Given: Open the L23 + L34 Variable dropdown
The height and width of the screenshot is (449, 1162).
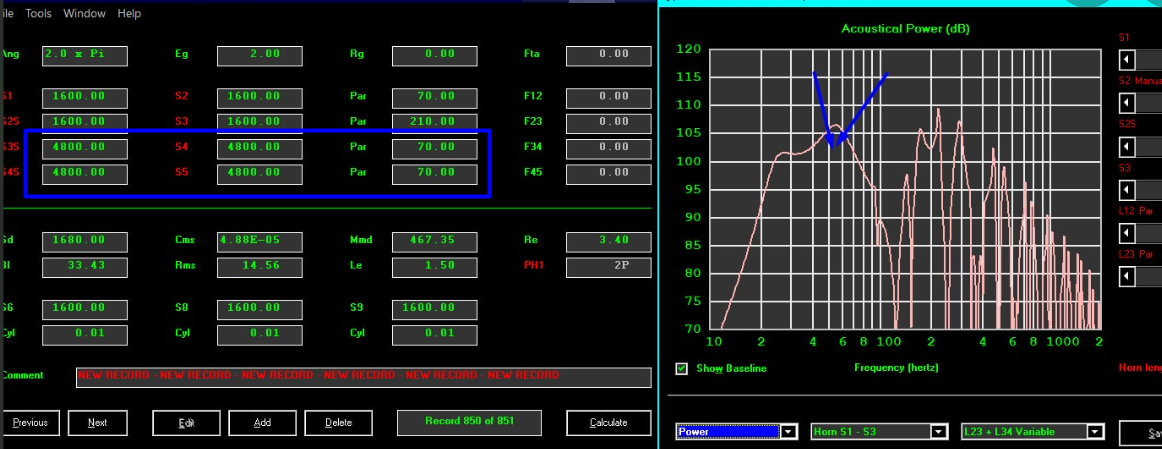Looking at the screenshot, I should click(1095, 431).
